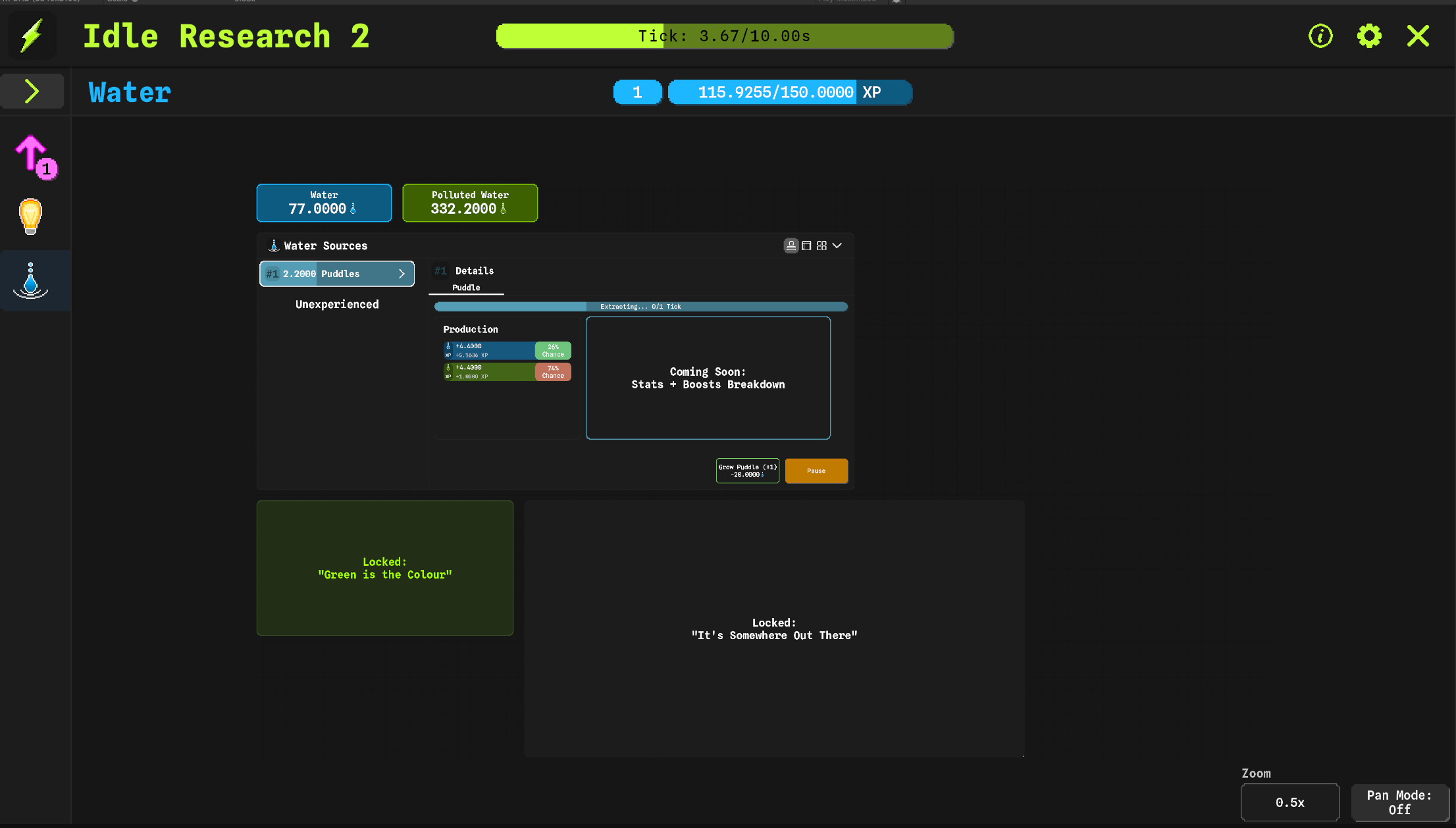The height and width of the screenshot is (828, 1456).
Task: Pause the puddle extraction
Action: (816, 471)
